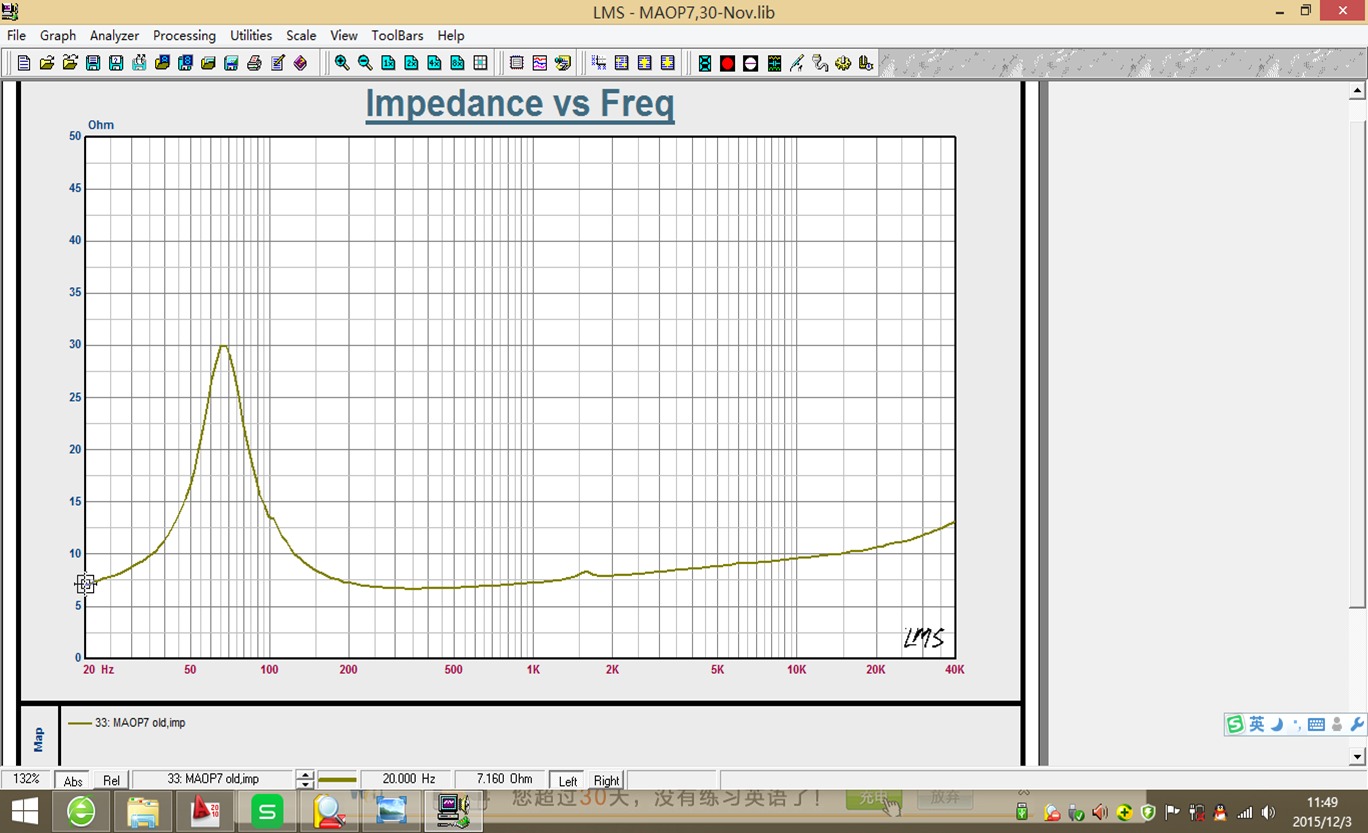1368x833 pixels.
Task: Click the white circle icon with line
Action: tap(751, 63)
